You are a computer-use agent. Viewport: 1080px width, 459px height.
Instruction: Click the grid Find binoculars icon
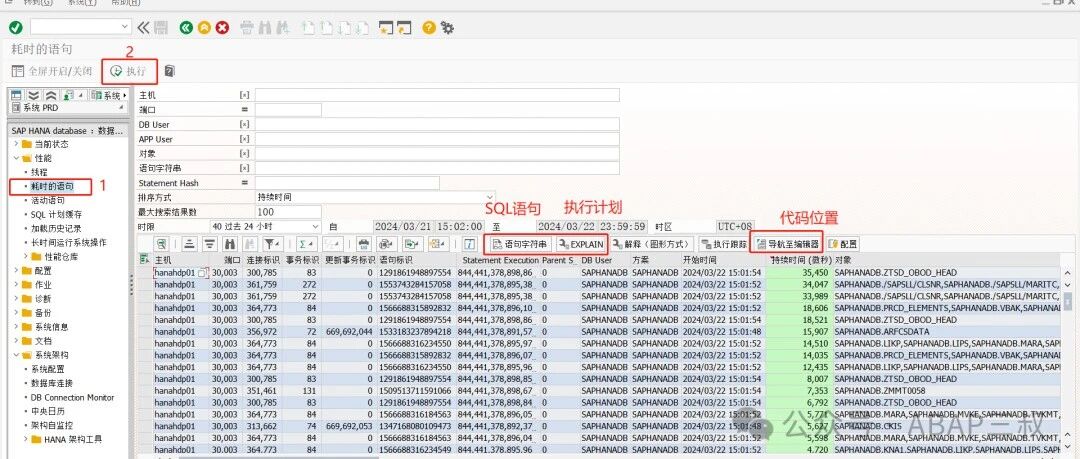coord(230,244)
